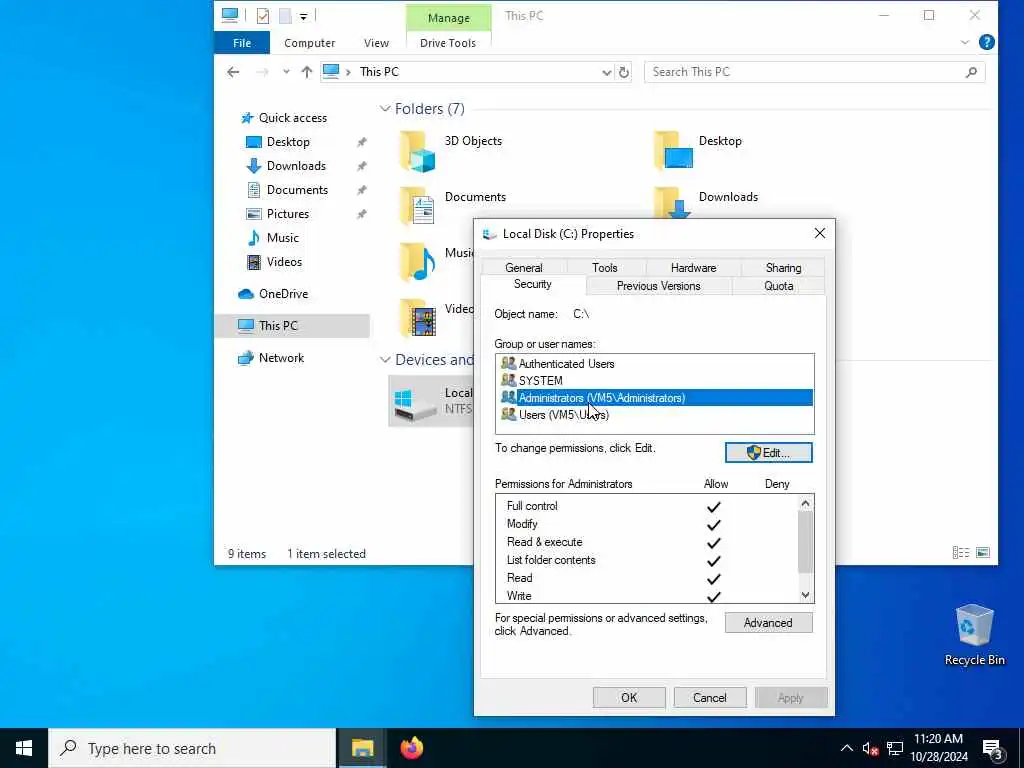Viewport: 1024px width, 768px height.
Task: Click the Properties checkmark quick access icon
Action: point(263,16)
